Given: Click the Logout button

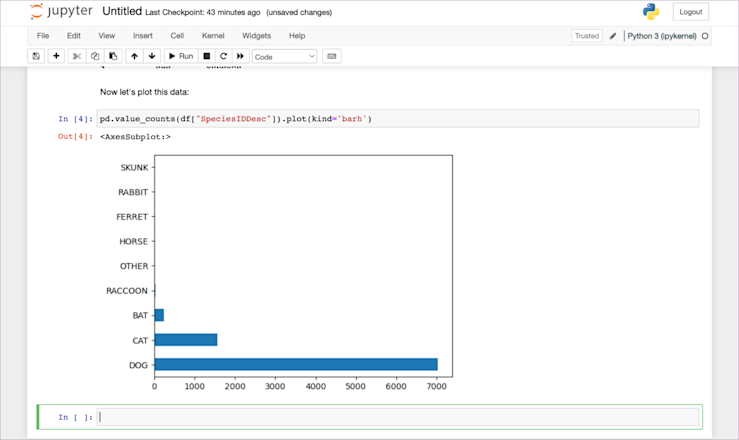Looking at the screenshot, I should pos(690,12).
